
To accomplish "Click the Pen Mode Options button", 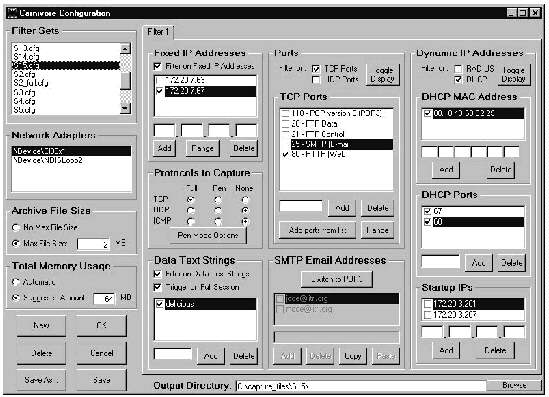I will [x=208, y=235].
